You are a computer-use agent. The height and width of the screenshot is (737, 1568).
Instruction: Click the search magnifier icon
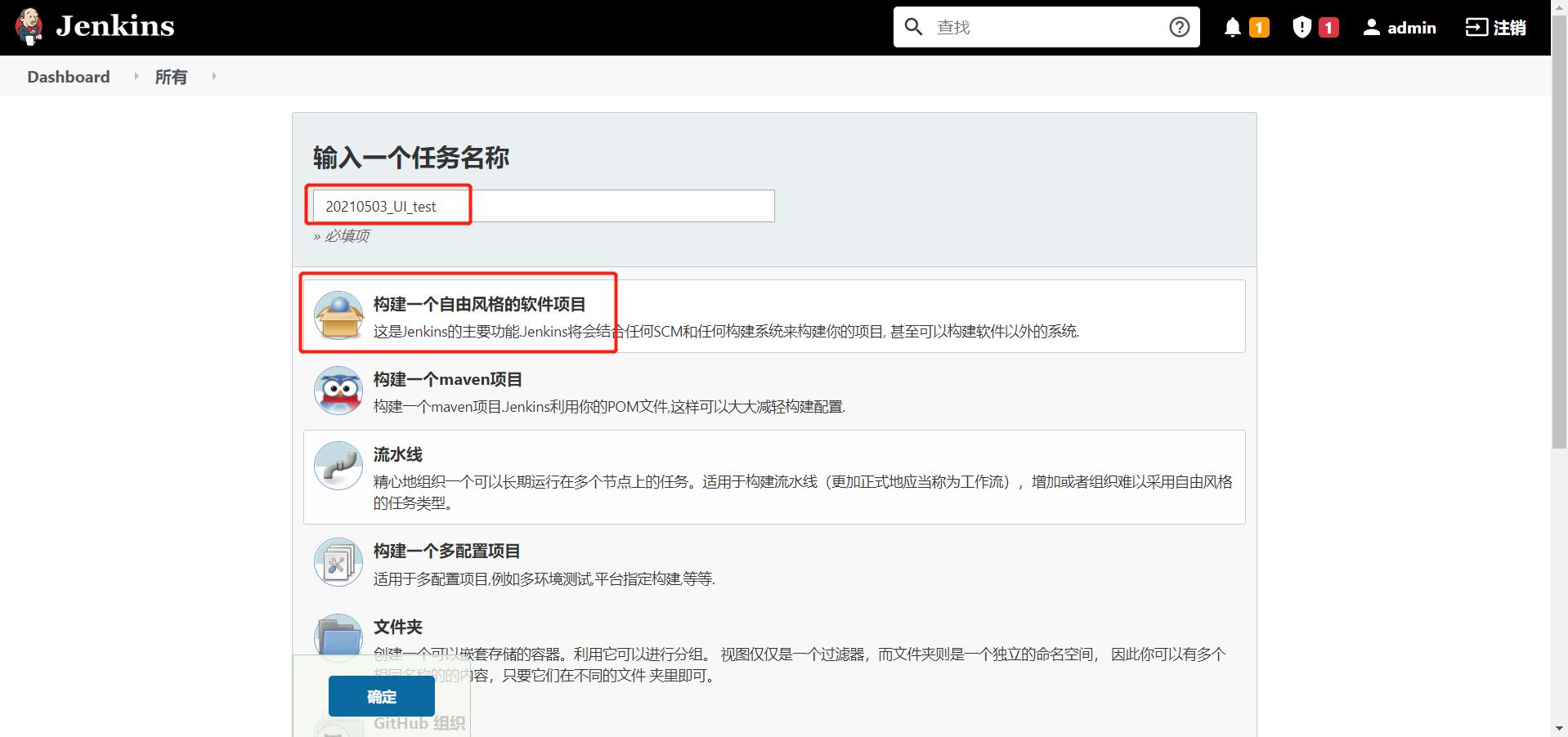(914, 27)
